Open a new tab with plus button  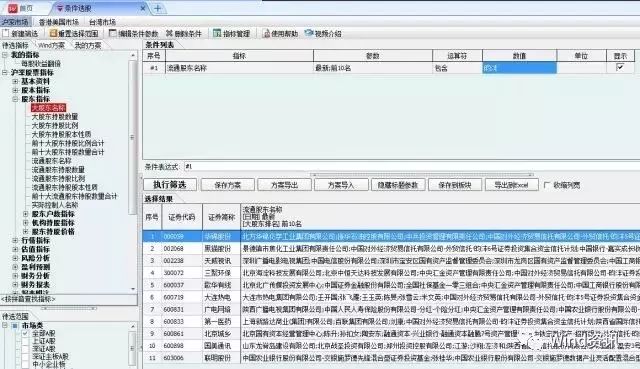pyautogui.click(x=158, y=8)
